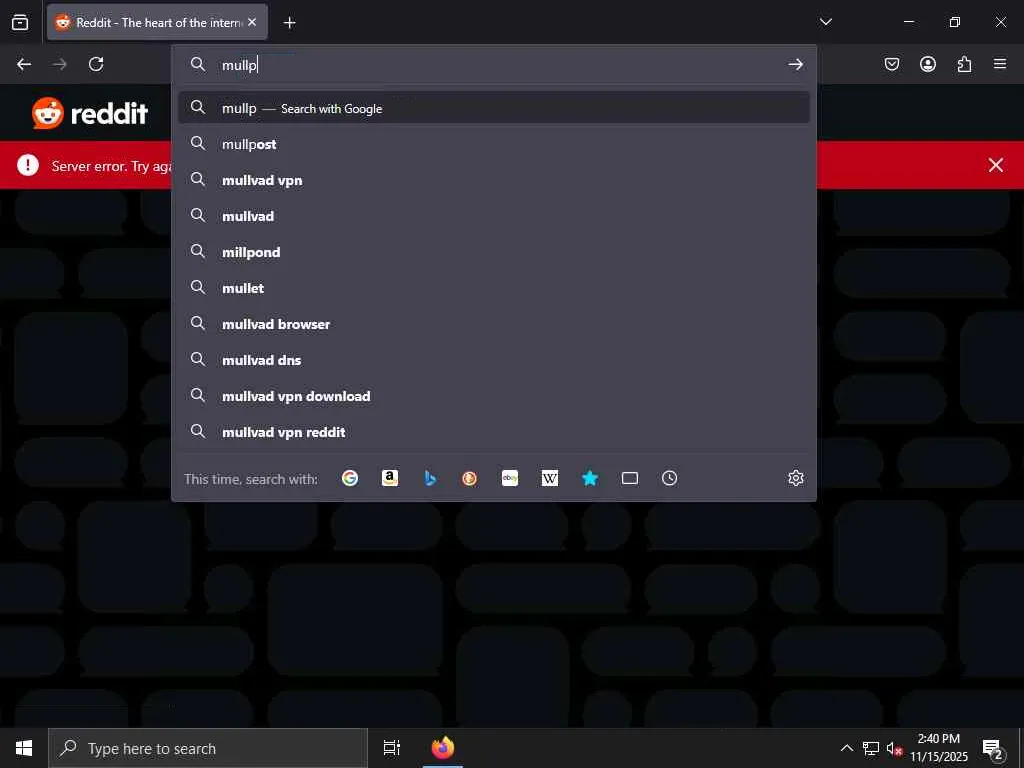Search open tabs using tab icon
This screenshot has height=768, width=1024.
pos(630,478)
